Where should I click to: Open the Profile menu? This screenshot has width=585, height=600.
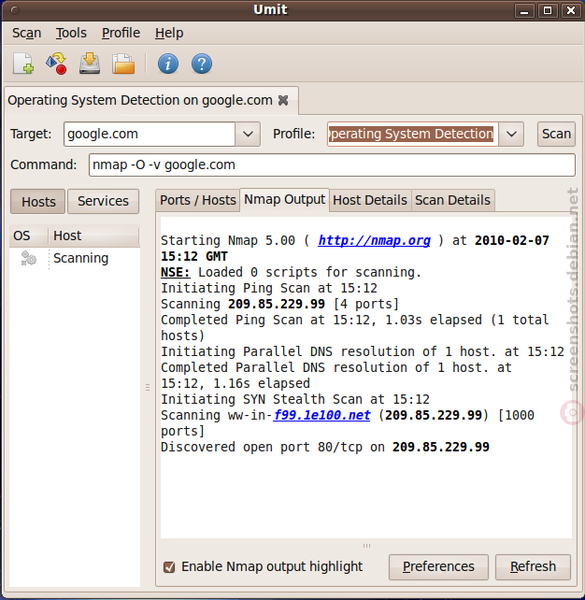[x=121, y=33]
